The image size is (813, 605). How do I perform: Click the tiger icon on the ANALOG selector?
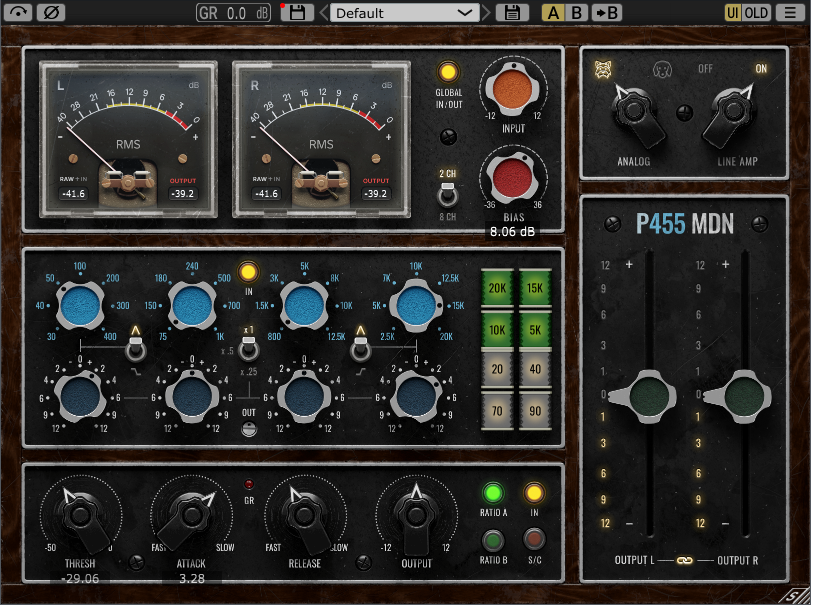tap(603, 69)
